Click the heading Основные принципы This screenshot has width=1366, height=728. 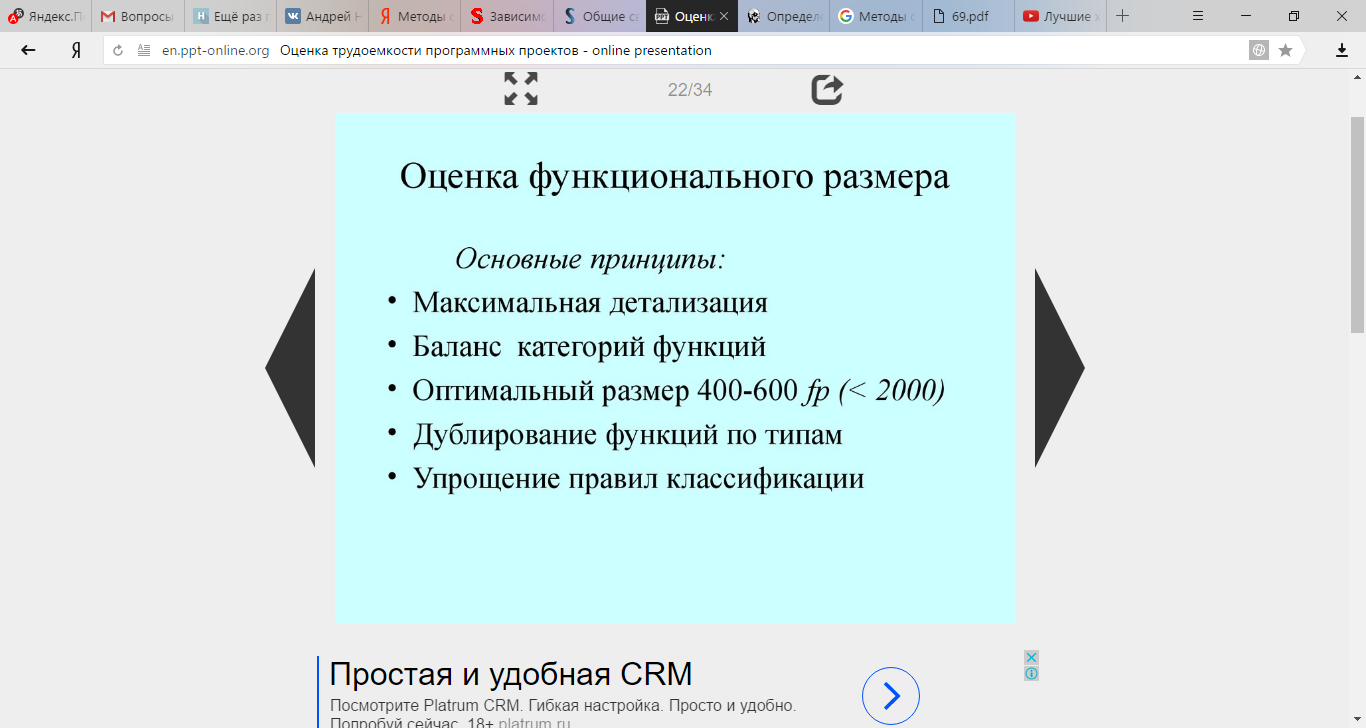point(590,259)
